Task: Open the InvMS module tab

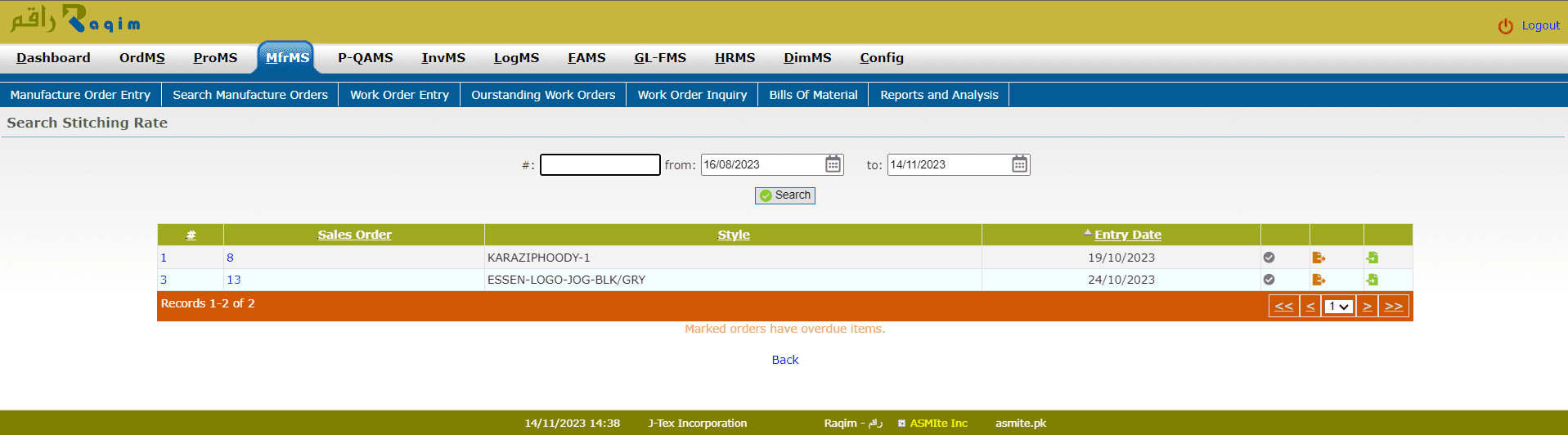Action: [443, 58]
